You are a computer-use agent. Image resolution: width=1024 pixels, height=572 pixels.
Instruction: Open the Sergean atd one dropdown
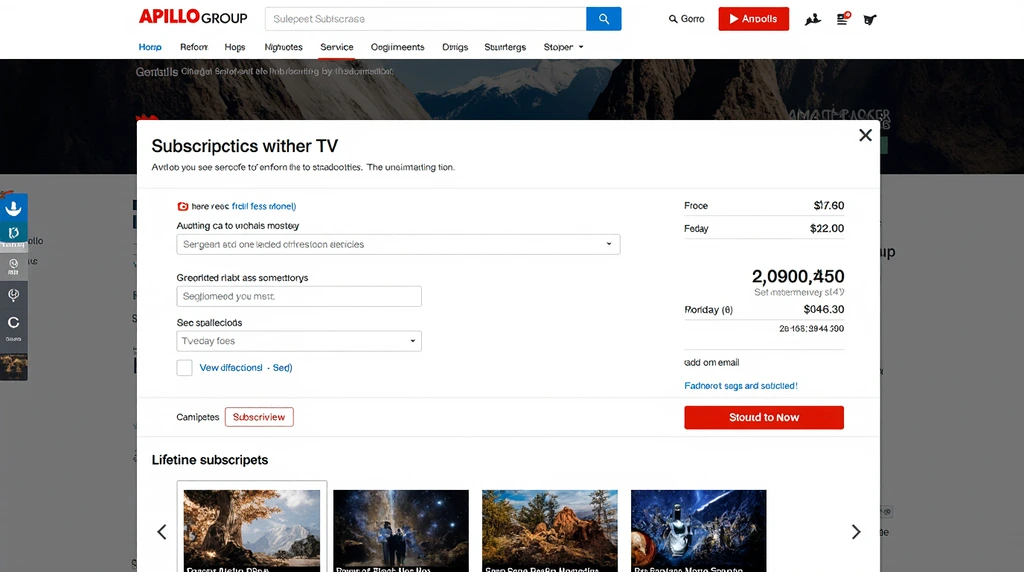[x=398, y=244]
